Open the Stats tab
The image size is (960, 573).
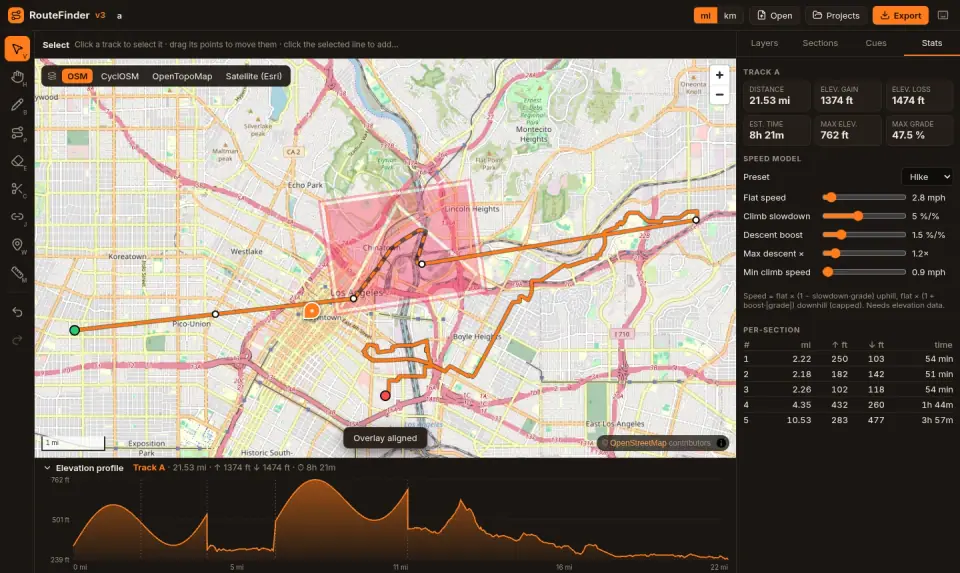click(931, 43)
